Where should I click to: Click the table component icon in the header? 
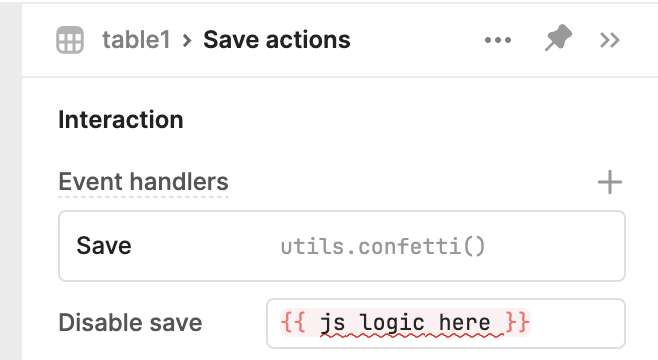pos(70,40)
